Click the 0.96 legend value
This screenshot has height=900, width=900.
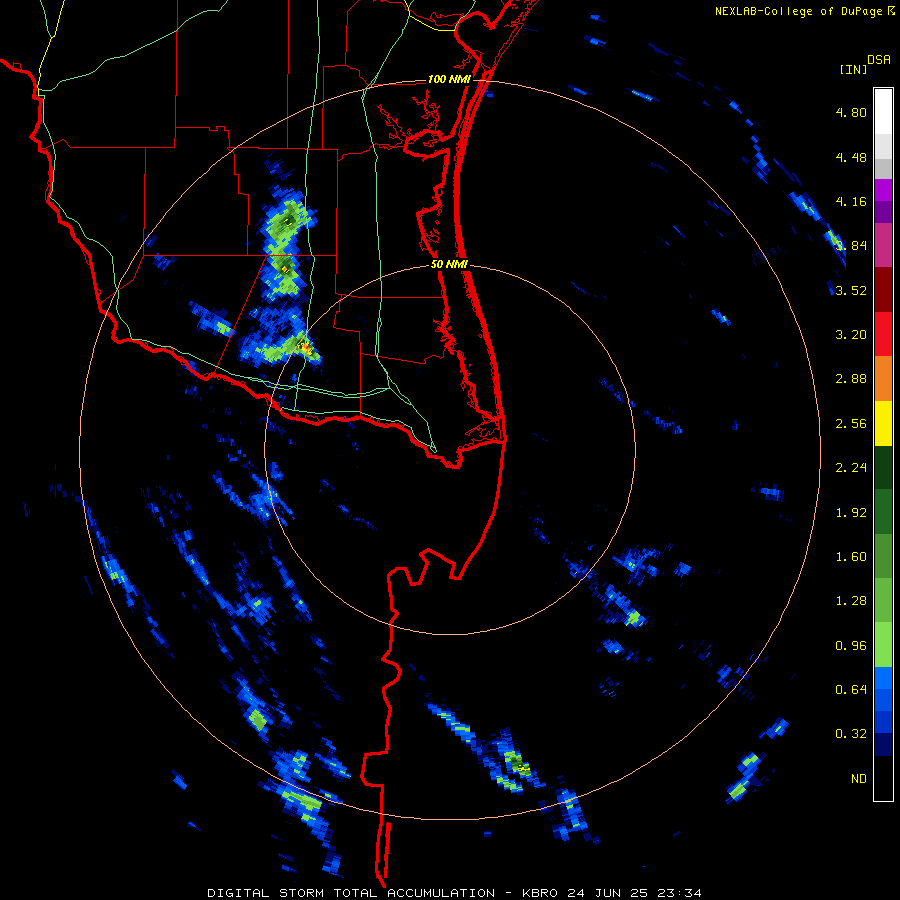point(851,646)
